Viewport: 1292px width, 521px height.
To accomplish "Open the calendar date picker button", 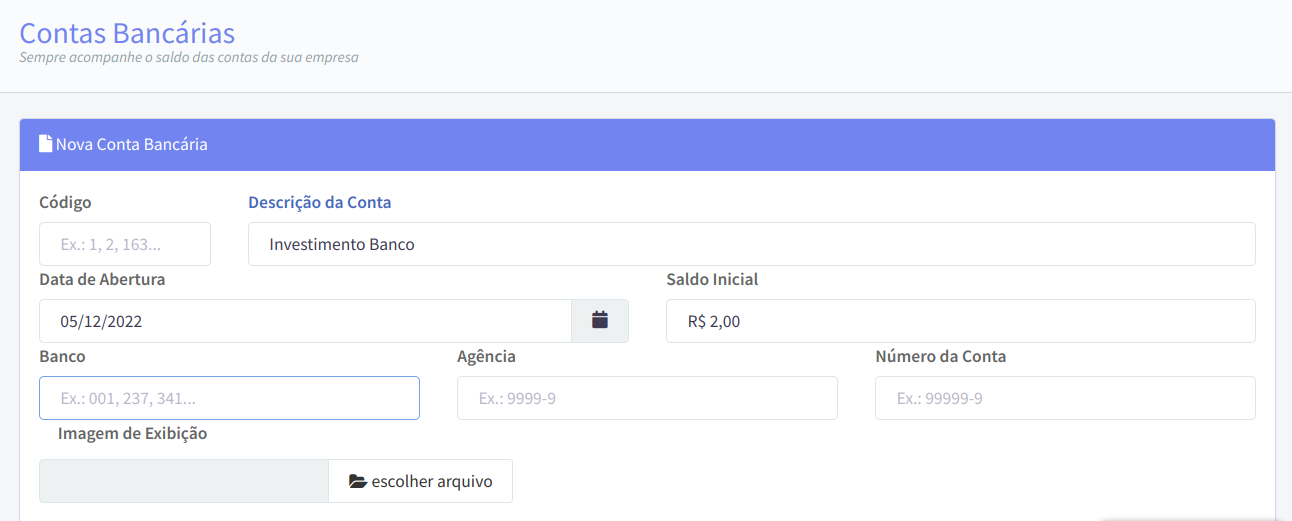I will click(x=600, y=321).
